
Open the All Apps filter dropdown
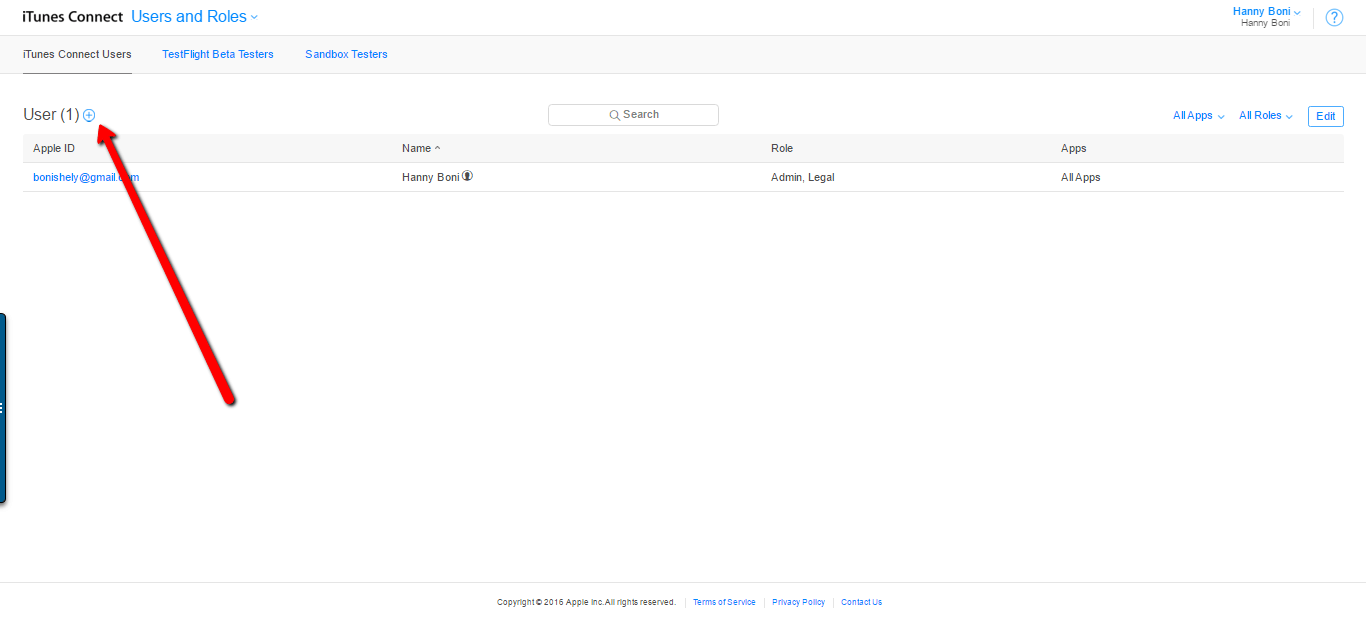(x=1198, y=116)
